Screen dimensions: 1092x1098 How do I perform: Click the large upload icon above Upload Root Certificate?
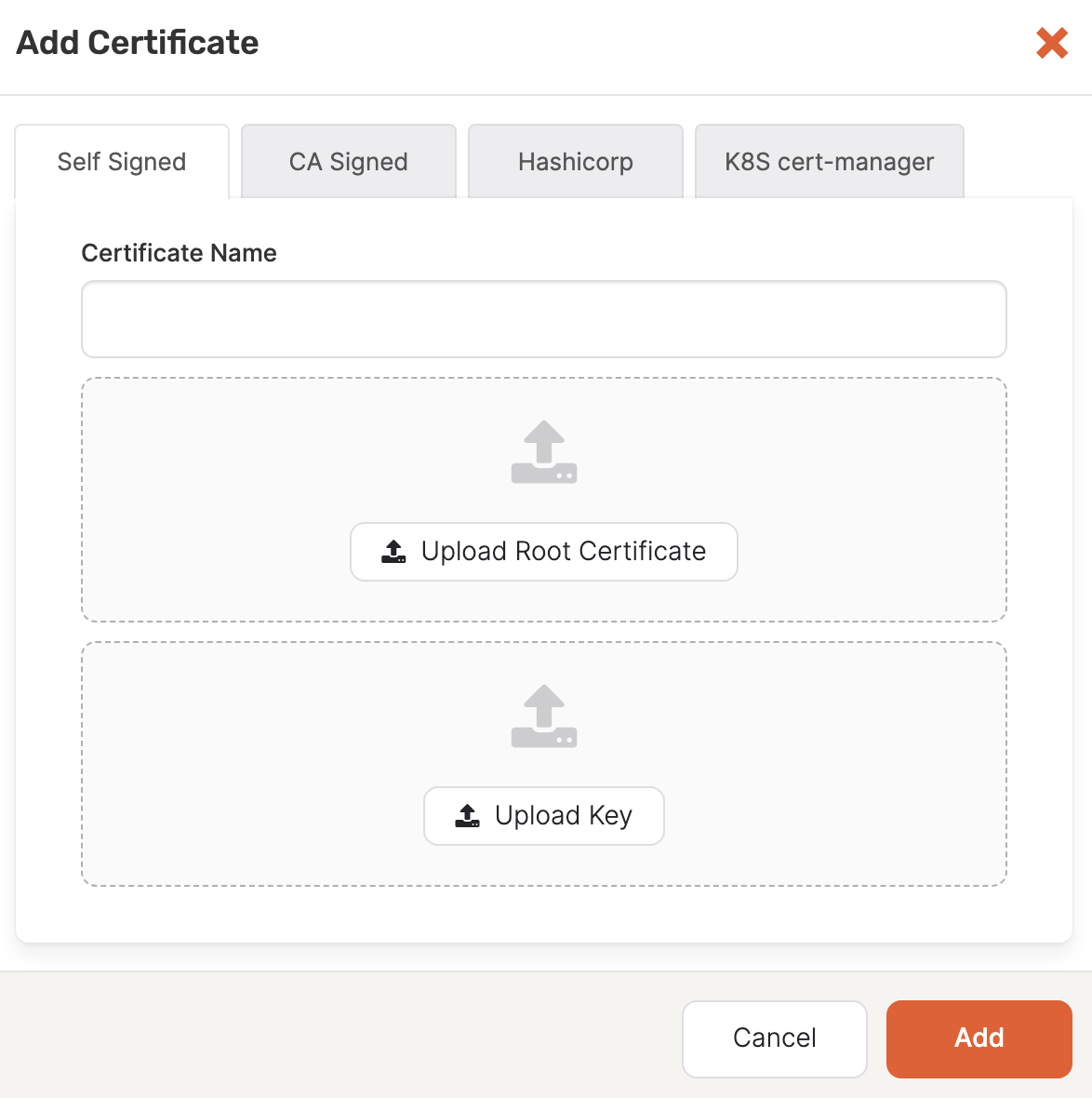(x=543, y=451)
